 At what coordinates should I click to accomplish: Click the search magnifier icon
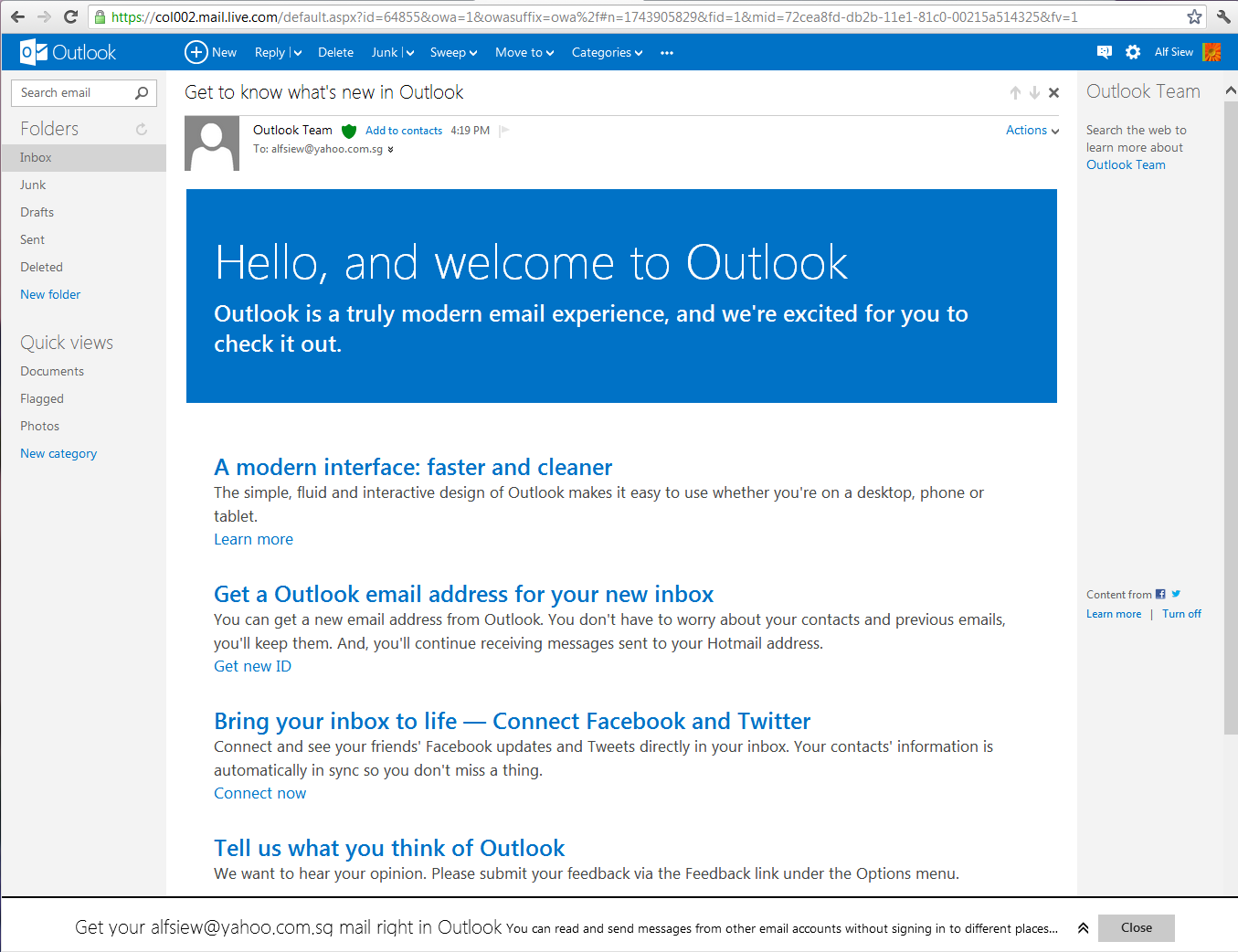(142, 92)
